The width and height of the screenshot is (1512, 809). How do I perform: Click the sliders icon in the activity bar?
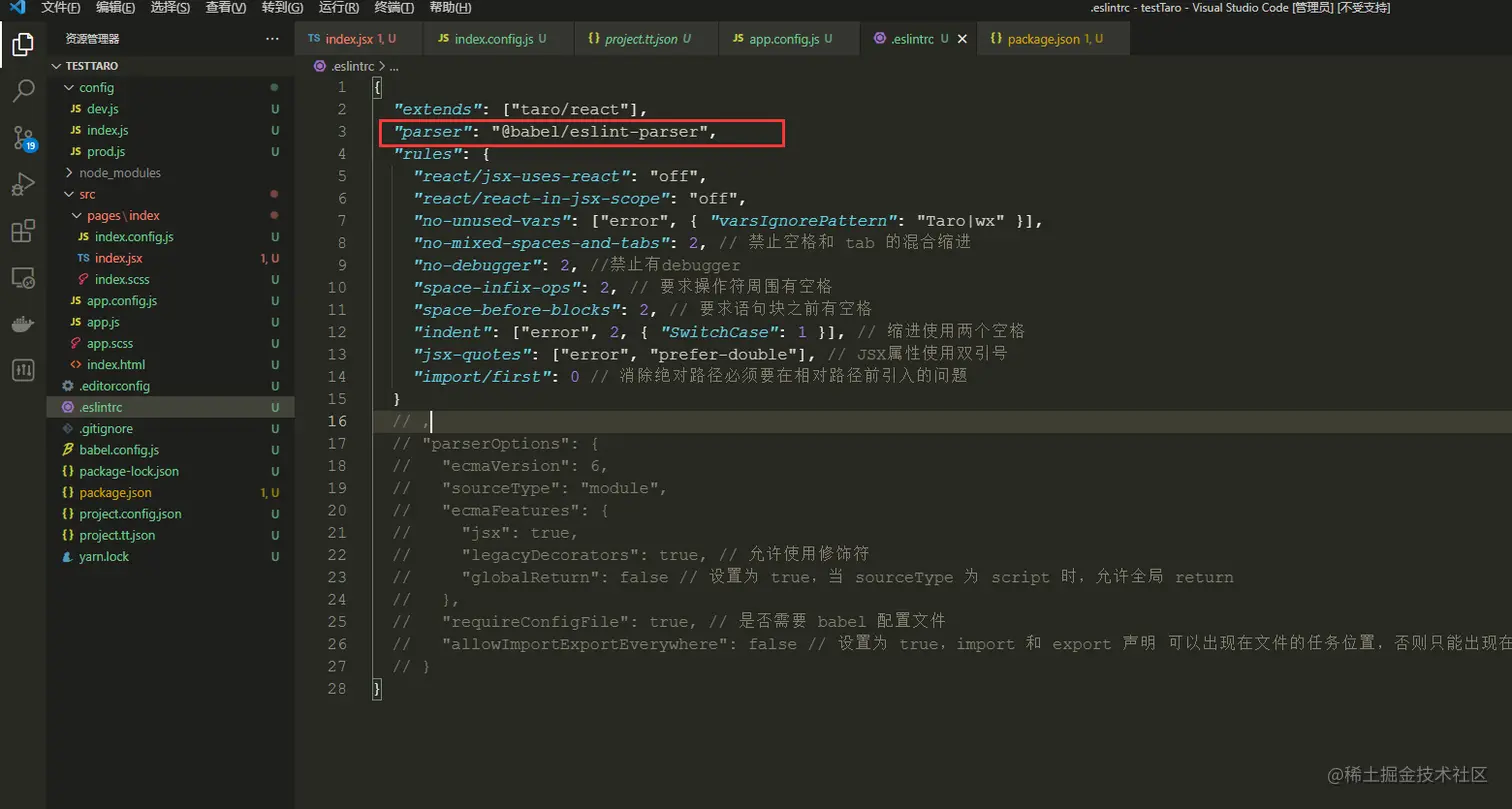click(23, 371)
